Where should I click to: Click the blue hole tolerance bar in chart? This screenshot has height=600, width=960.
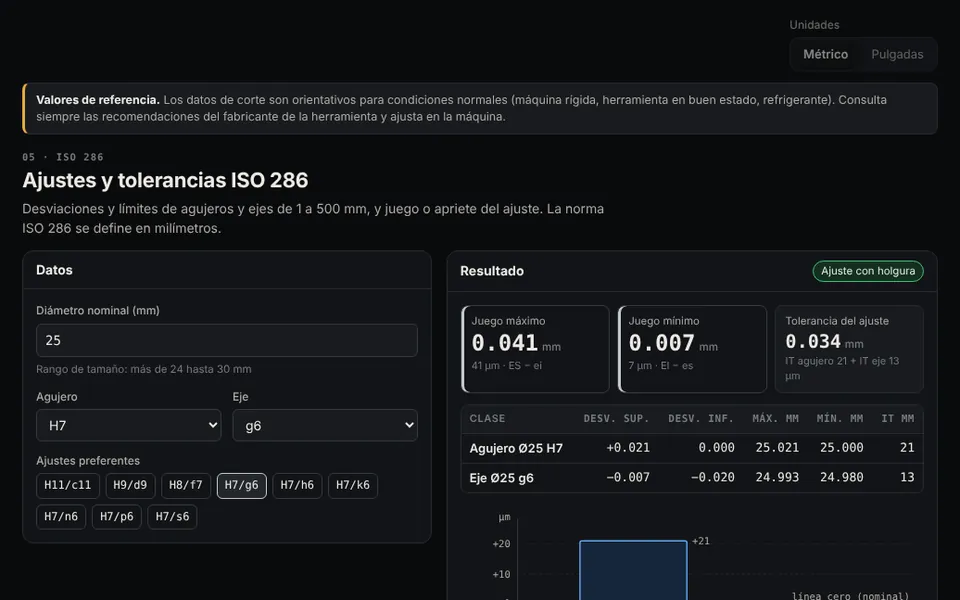[x=633, y=570]
